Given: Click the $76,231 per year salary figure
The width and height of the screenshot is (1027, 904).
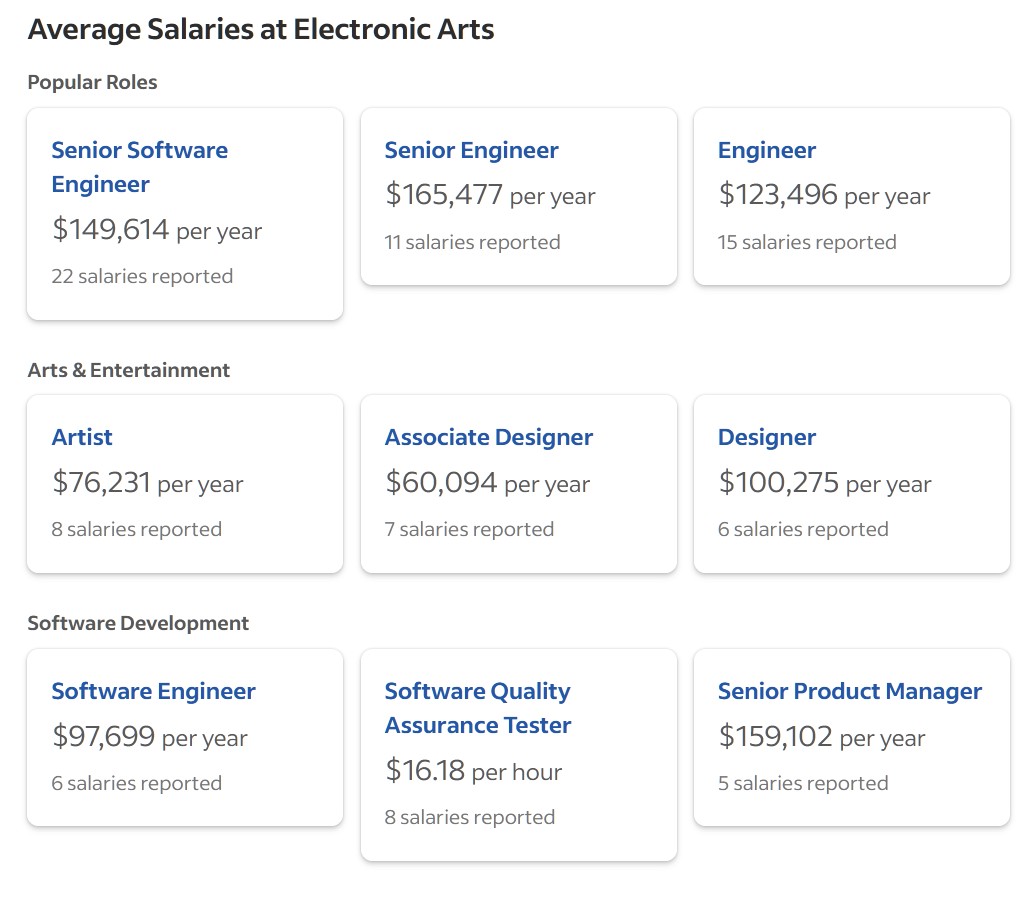Looking at the screenshot, I should coord(147,483).
